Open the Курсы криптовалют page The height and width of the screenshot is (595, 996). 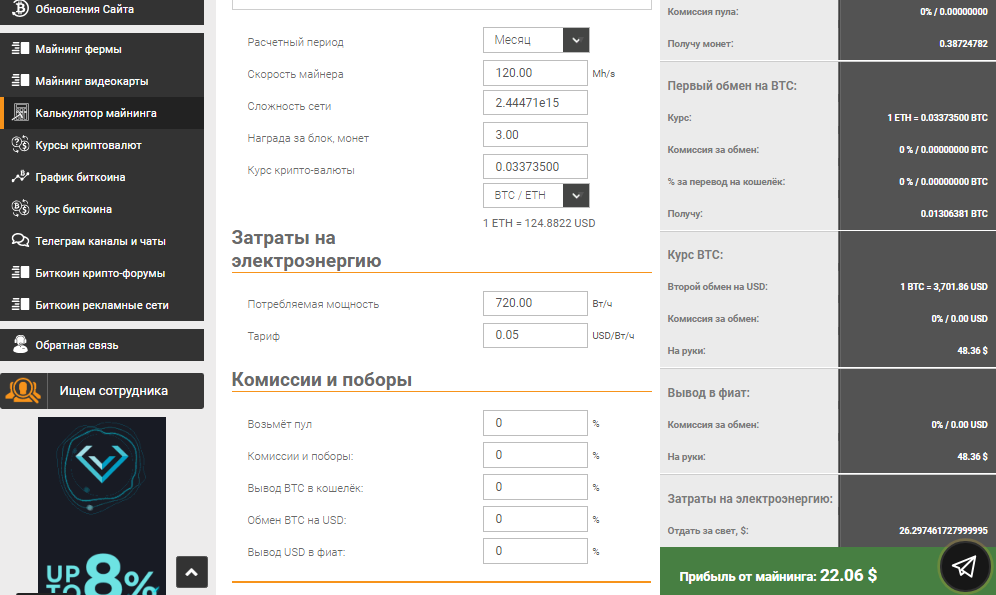pos(102,145)
